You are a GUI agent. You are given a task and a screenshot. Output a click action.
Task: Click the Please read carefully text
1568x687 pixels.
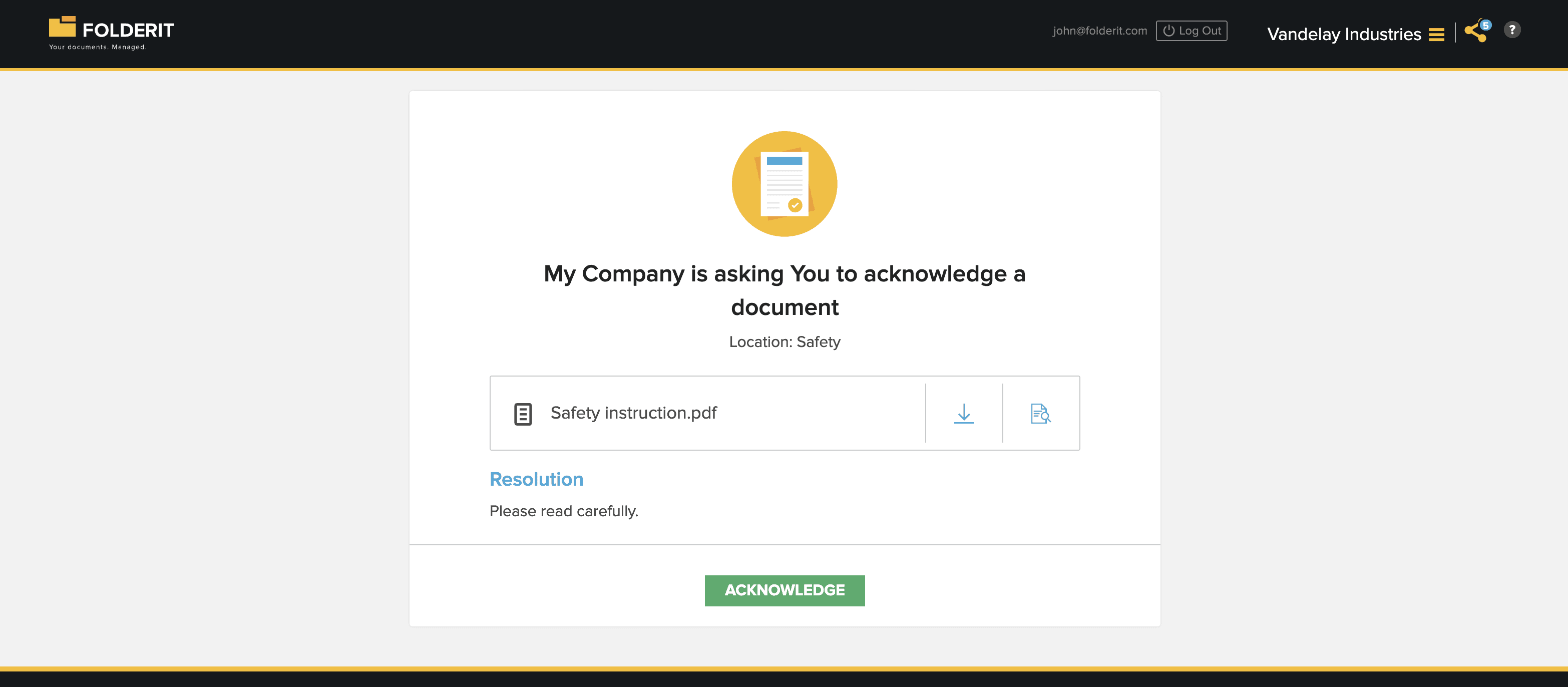pyautogui.click(x=564, y=511)
